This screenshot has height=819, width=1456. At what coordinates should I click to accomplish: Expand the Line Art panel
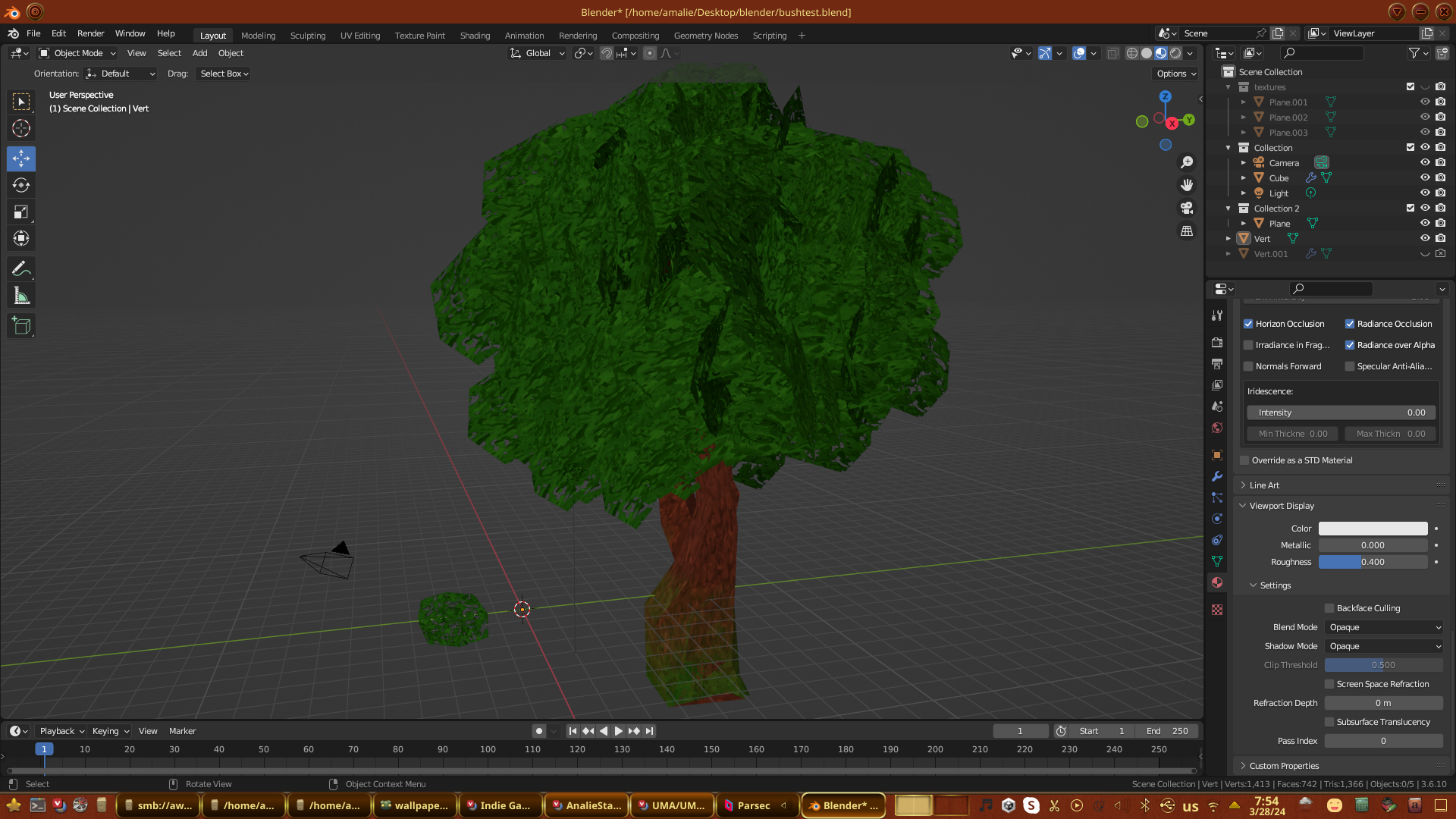(1264, 485)
